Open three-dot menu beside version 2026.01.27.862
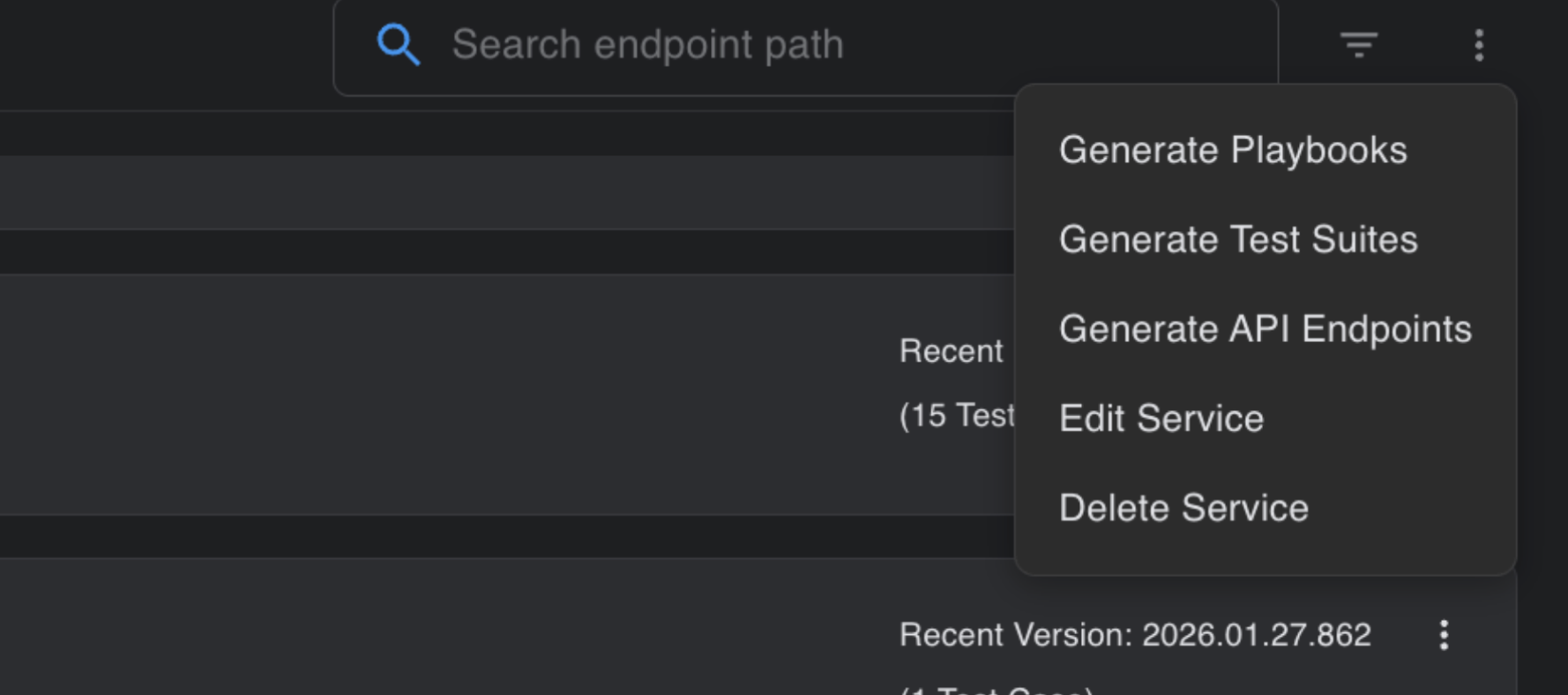Viewport: 1568px width, 695px height. 1444,635
